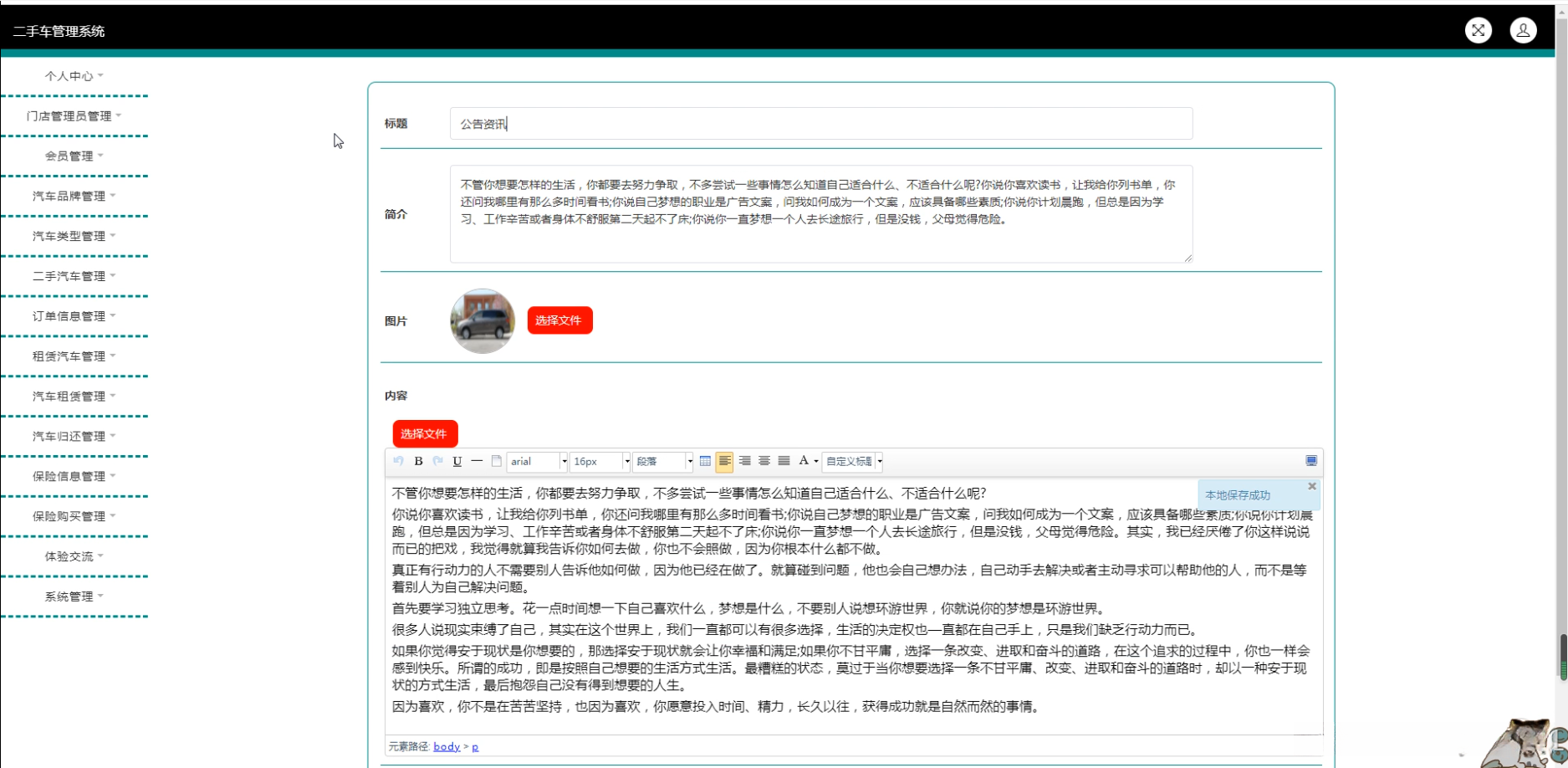Undo the last edit in the editor
Viewport: 1568px width, 768px height.
point(399,461)
